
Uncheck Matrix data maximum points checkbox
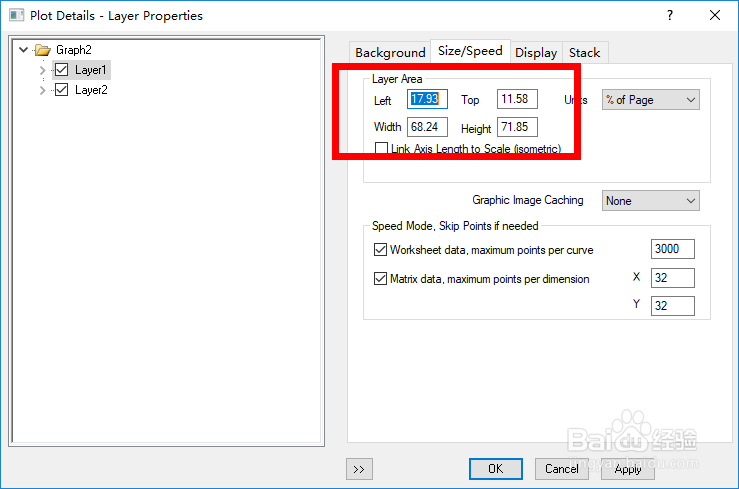click(x=380, y=279)
